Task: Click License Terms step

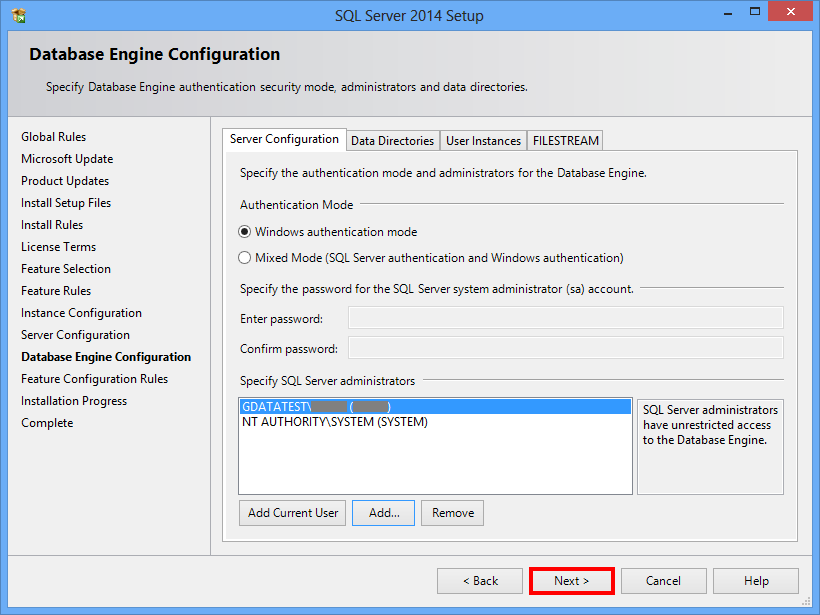Action: click(59, 247)
